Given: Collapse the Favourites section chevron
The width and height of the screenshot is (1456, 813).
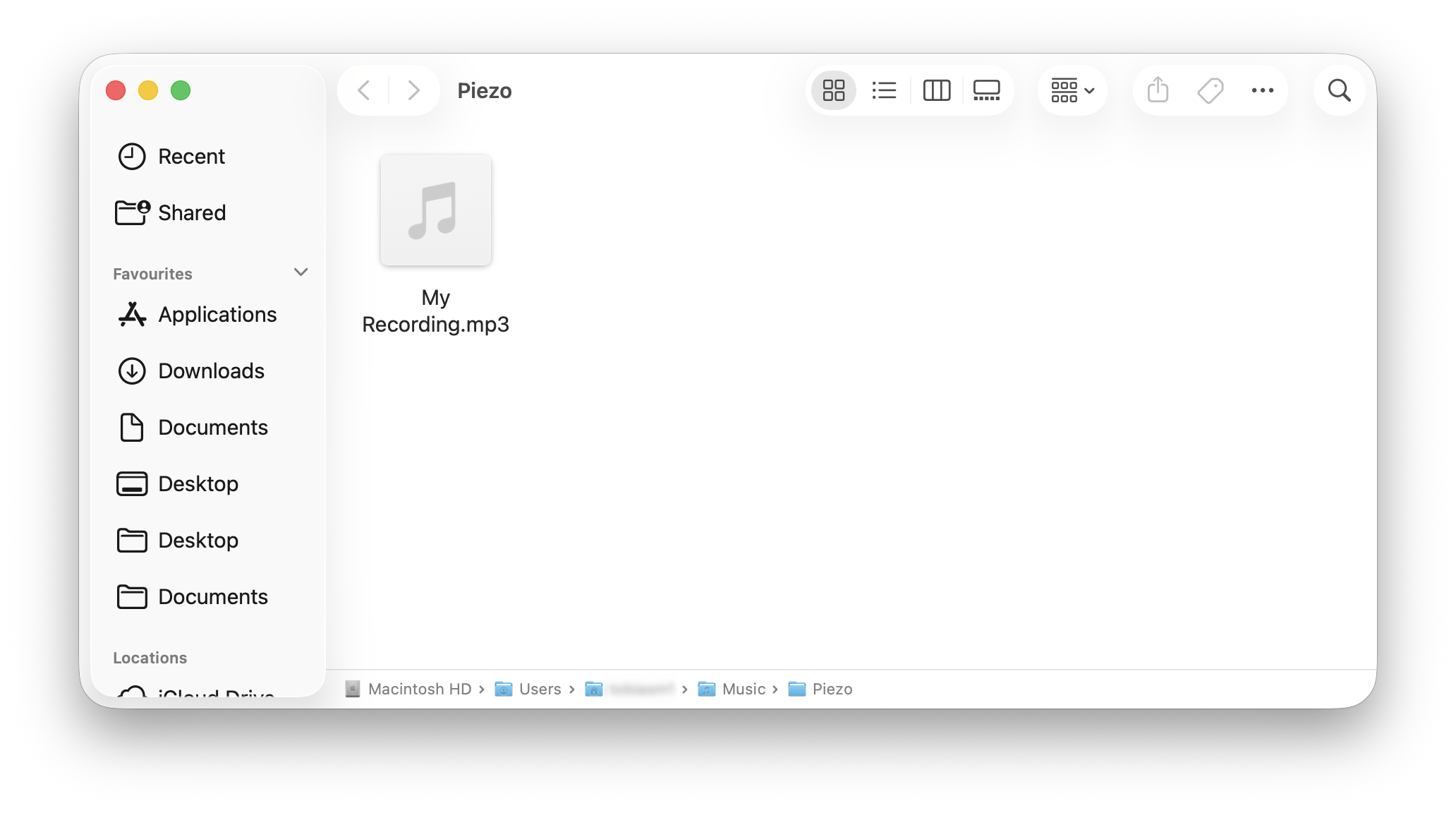Looking at the screenshot, I should 301,272.
